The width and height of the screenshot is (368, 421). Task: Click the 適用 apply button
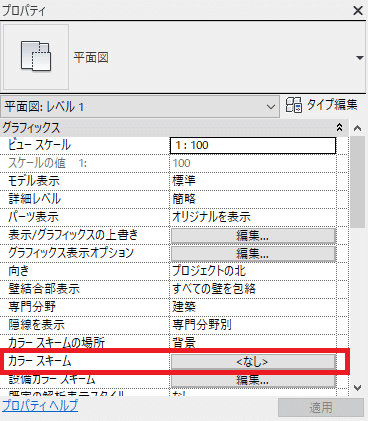click(321, 407)
